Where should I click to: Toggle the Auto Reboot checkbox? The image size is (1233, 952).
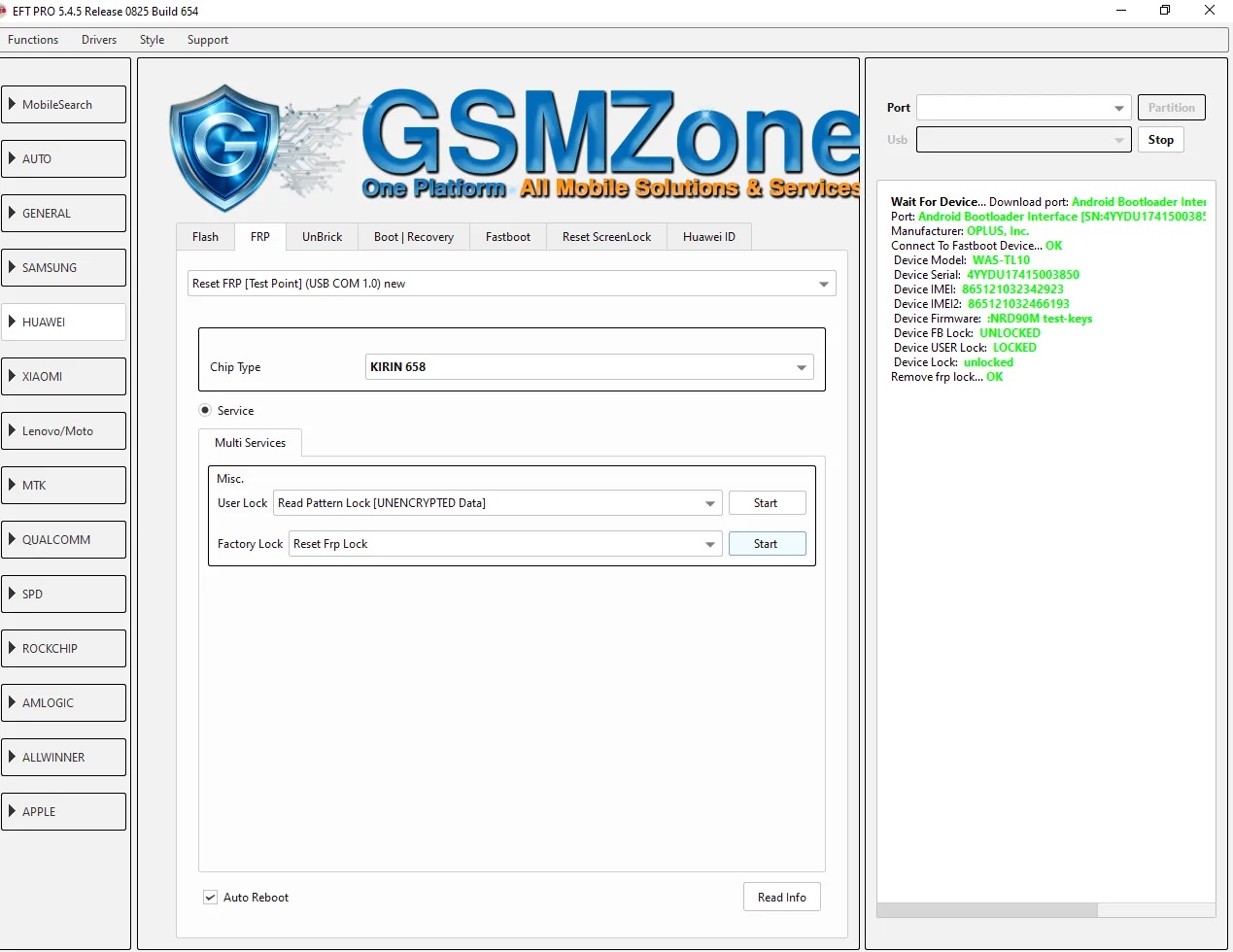pyautogui.click(x=210, y=897)
